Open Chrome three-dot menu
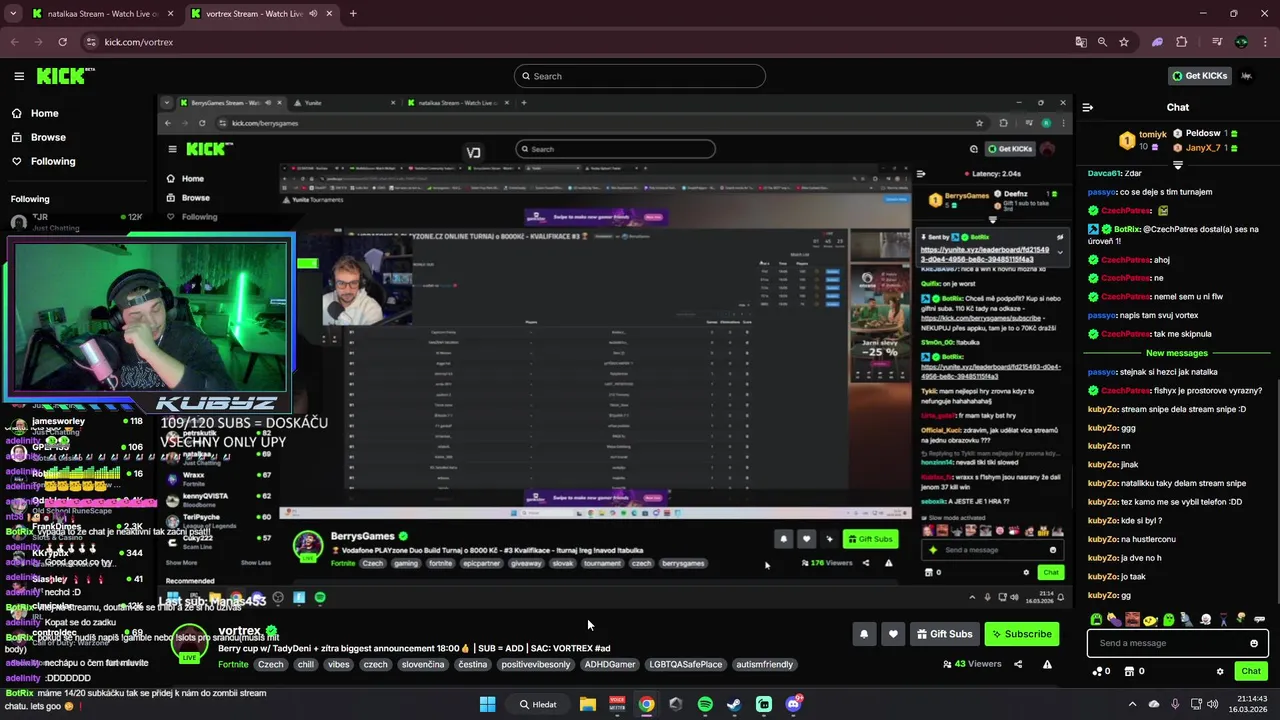 tap(1266, 42)
